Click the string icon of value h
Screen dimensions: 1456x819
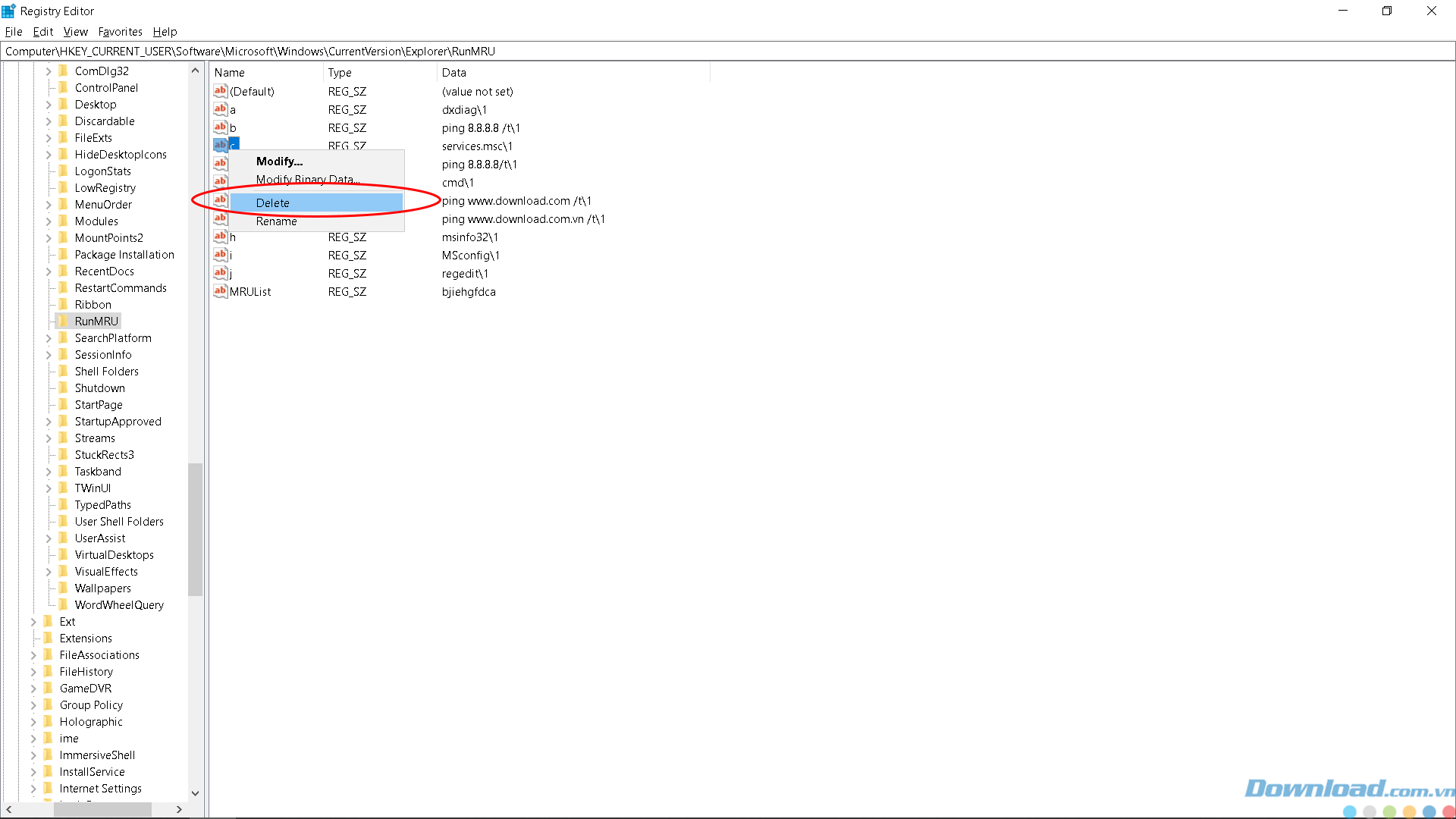(220, 237)
